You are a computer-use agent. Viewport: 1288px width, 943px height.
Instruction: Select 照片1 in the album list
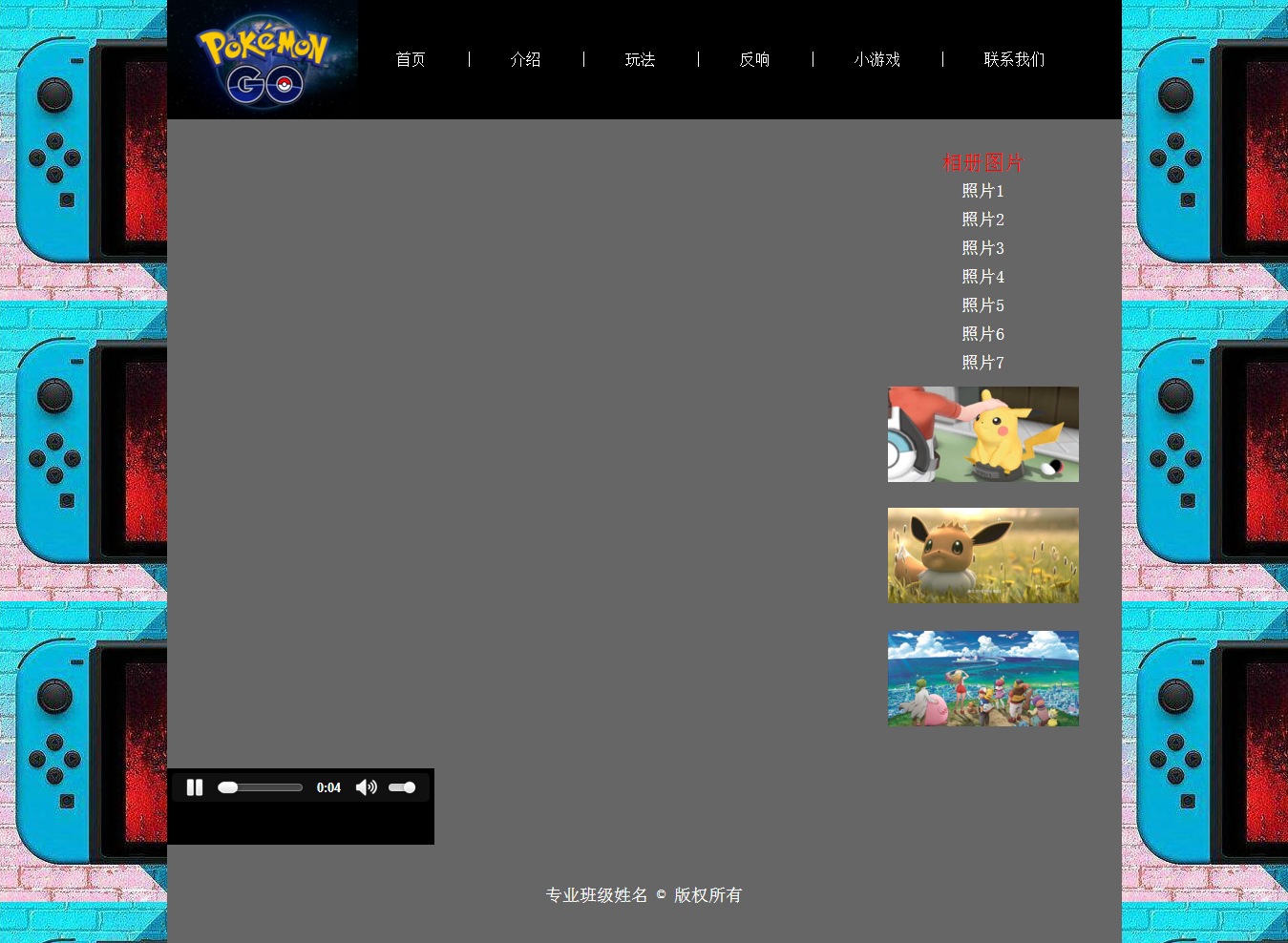pos(982,191)
